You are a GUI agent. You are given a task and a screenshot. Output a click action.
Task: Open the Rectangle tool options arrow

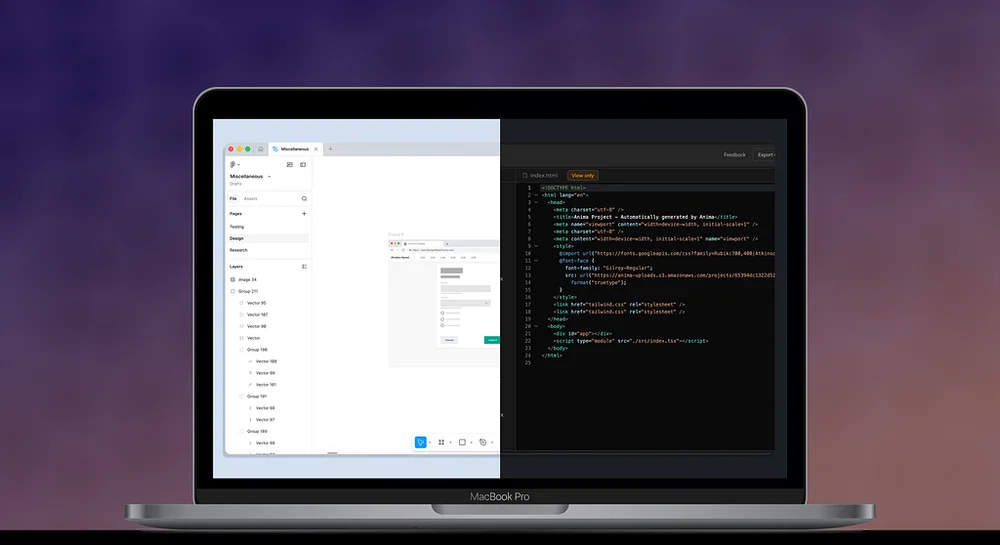point(471,442)
